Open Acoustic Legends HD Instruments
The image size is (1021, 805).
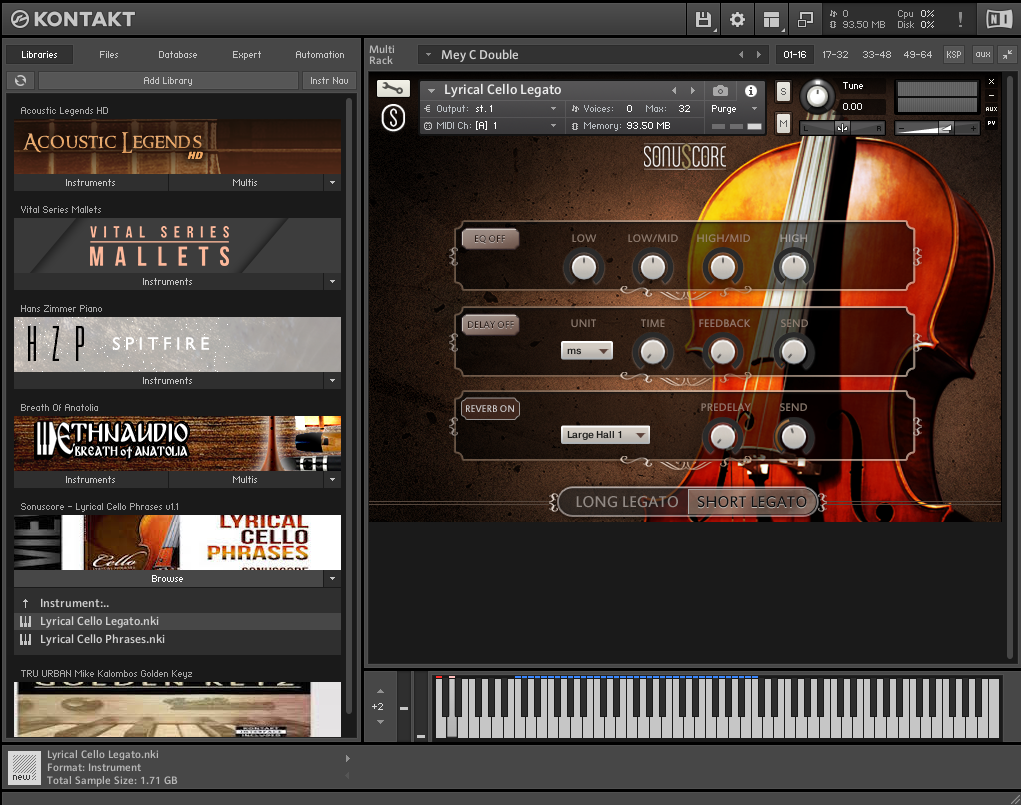click(x=91, y=182)
